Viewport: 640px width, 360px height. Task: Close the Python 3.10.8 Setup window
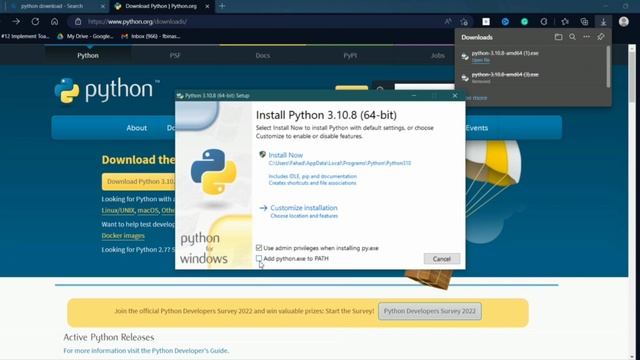(455, 96)
